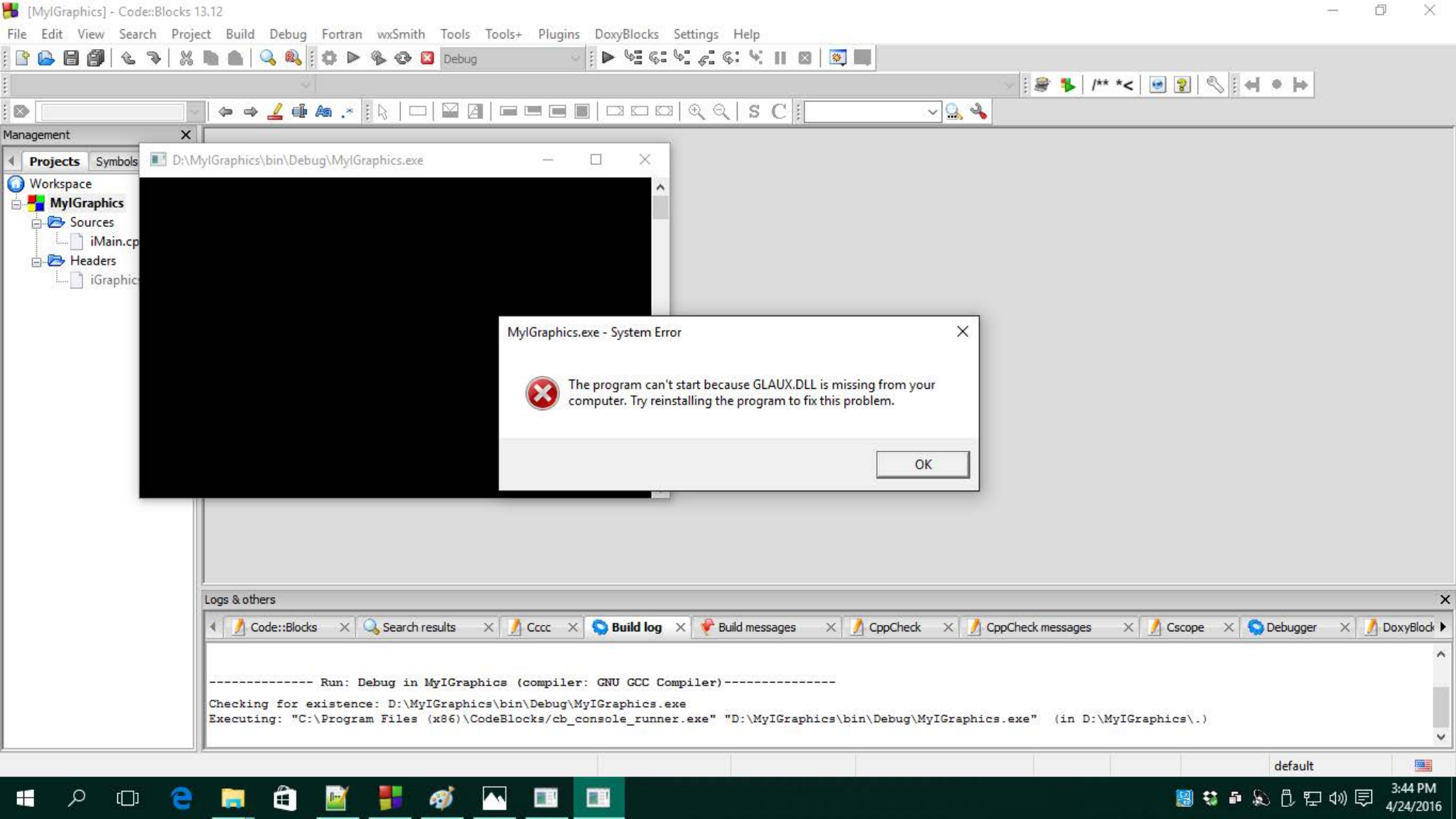Image resolution: width=1456 pixels, height=819 pixels.
Task: Switch to the Symbols tab
Action: [x=117, y=161]
